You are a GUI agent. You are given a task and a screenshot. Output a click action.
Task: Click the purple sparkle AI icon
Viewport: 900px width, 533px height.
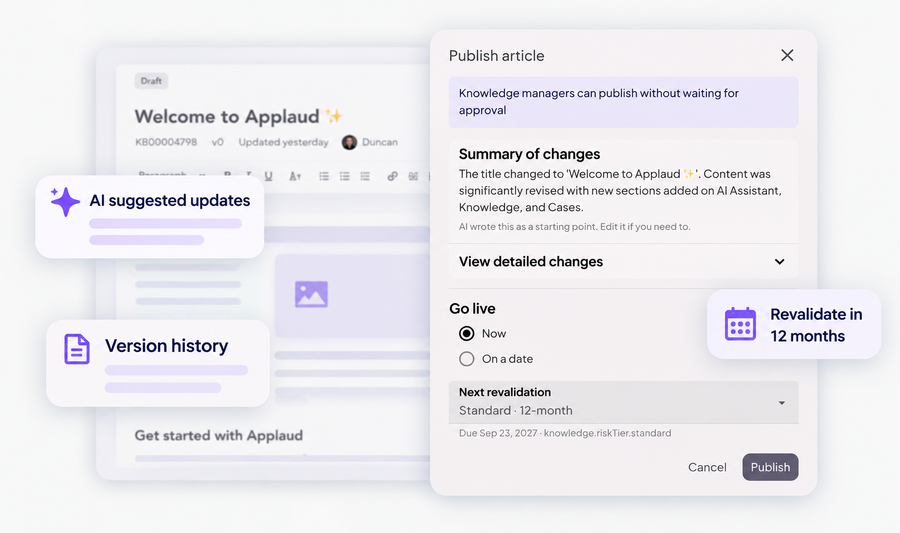[65, 201]
